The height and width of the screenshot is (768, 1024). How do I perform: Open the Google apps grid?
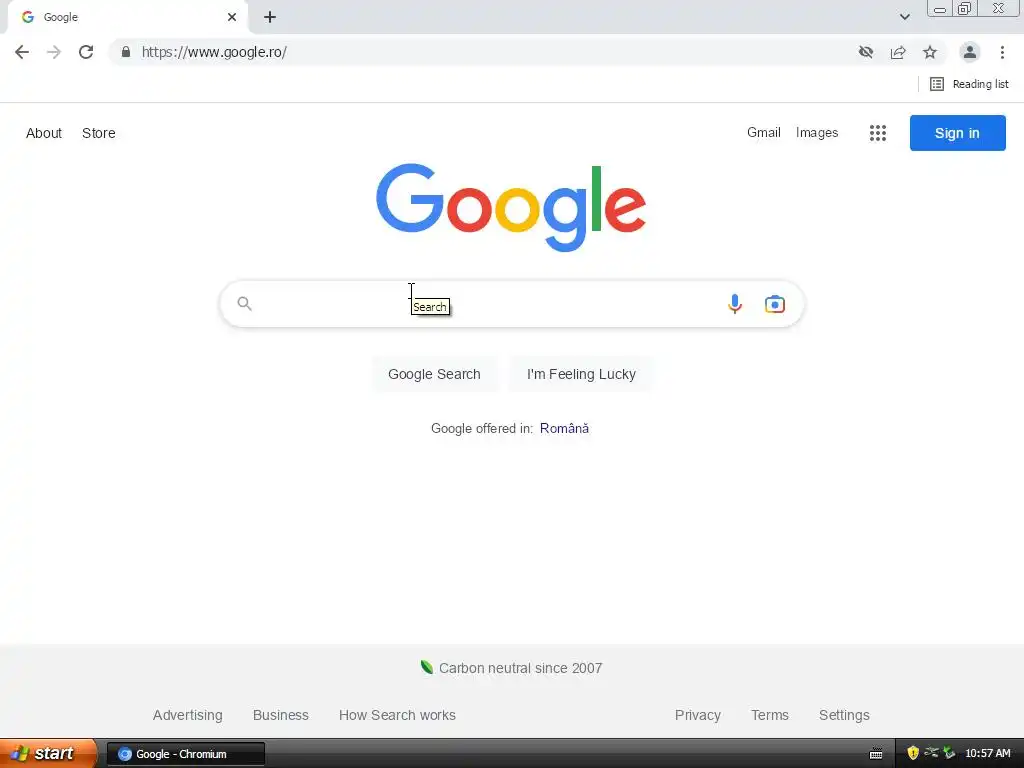point(878,133)
